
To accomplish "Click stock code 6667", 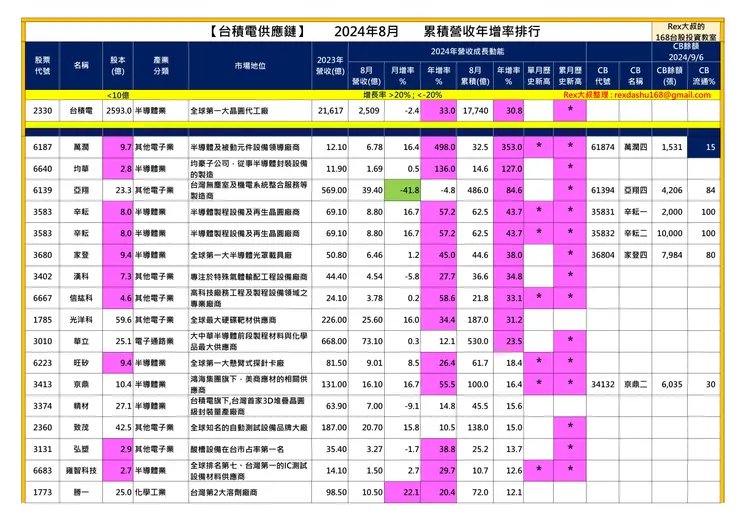I will pos(42,298).
